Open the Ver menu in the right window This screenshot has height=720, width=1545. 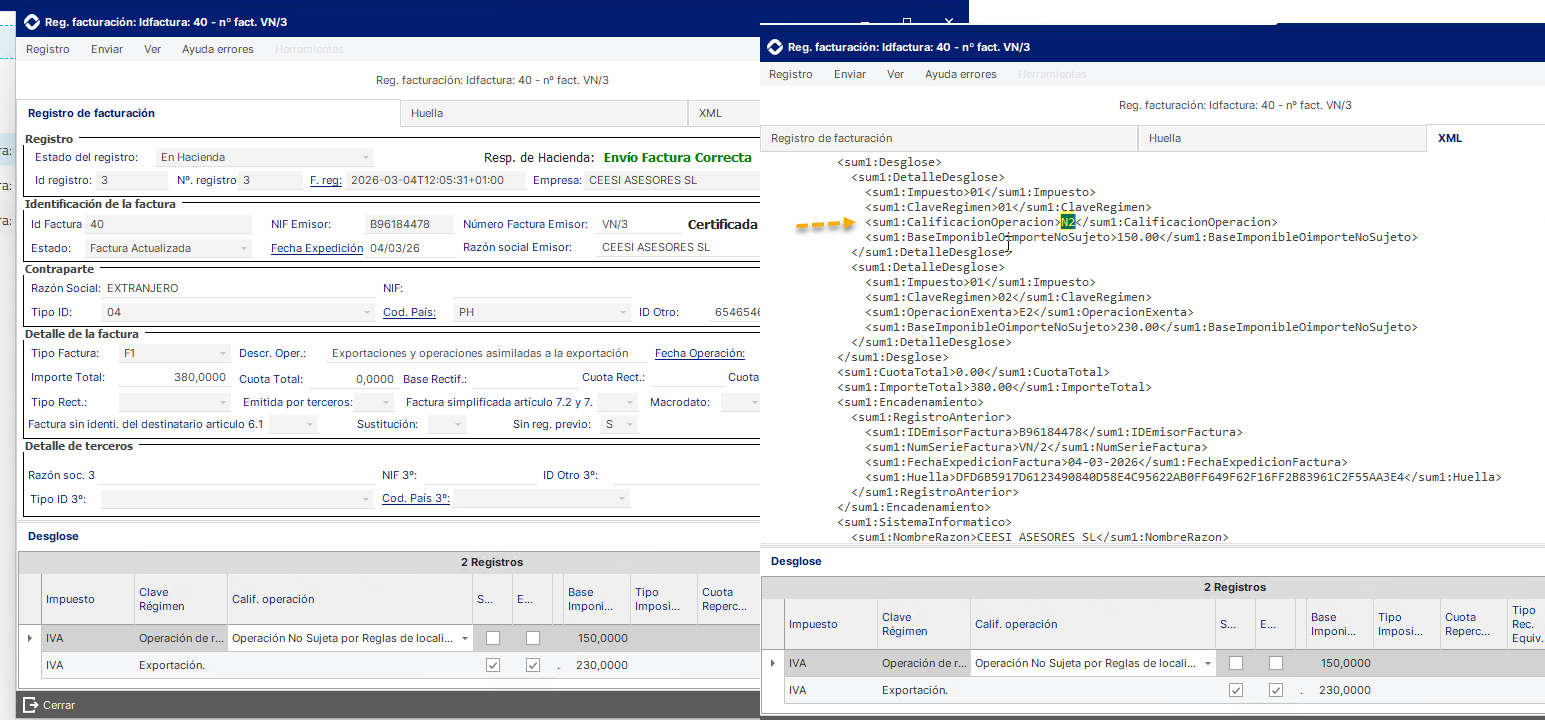pos(896,74)
